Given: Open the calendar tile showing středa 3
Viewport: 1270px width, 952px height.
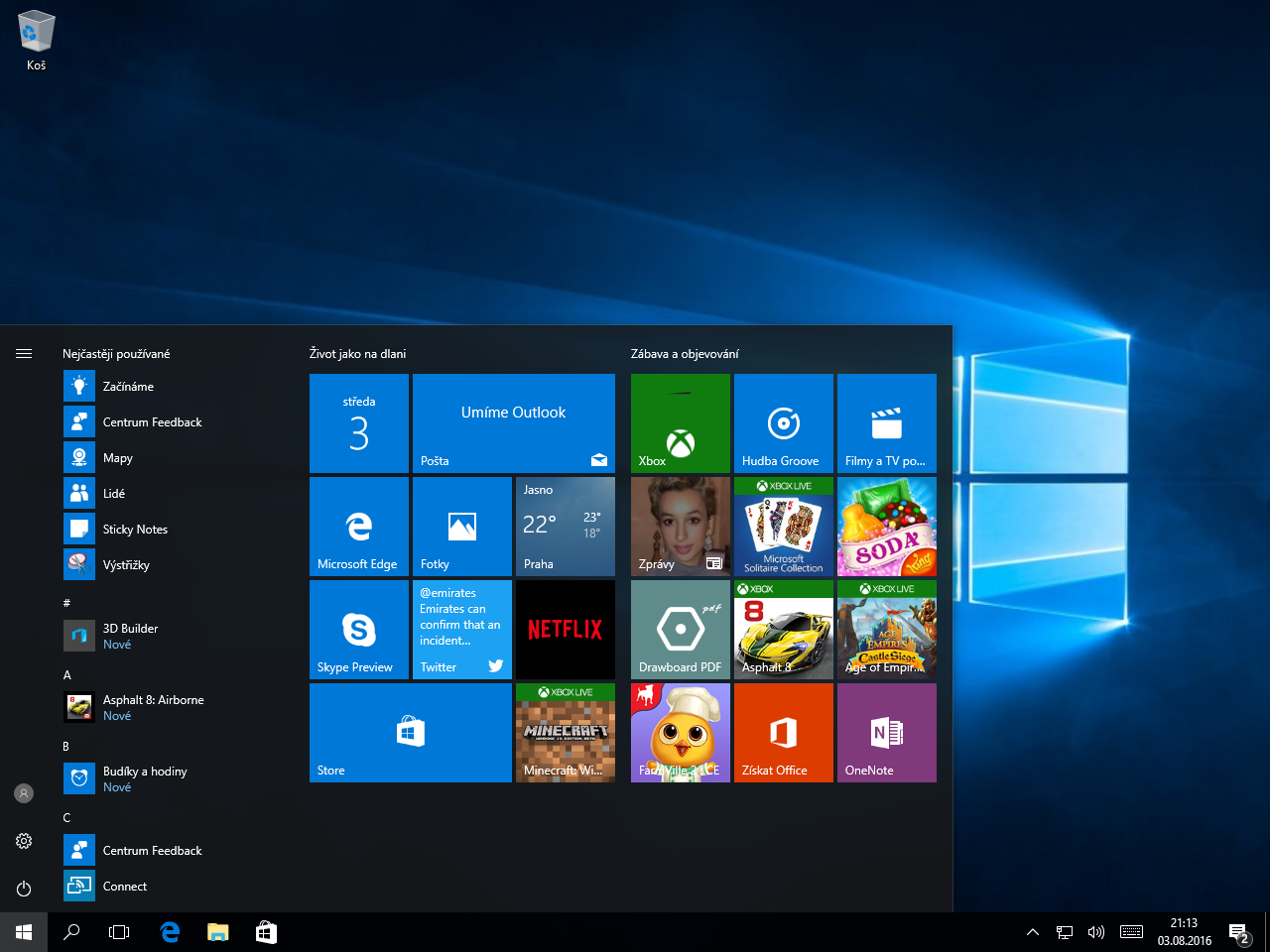Looking at the screenshot, I should 359,423.
